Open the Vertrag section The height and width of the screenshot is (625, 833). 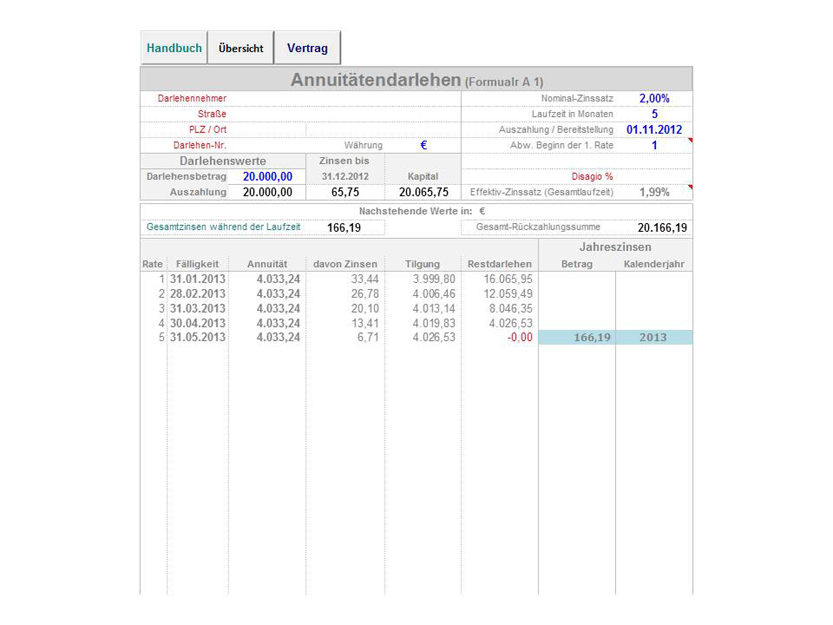[307, 48]
